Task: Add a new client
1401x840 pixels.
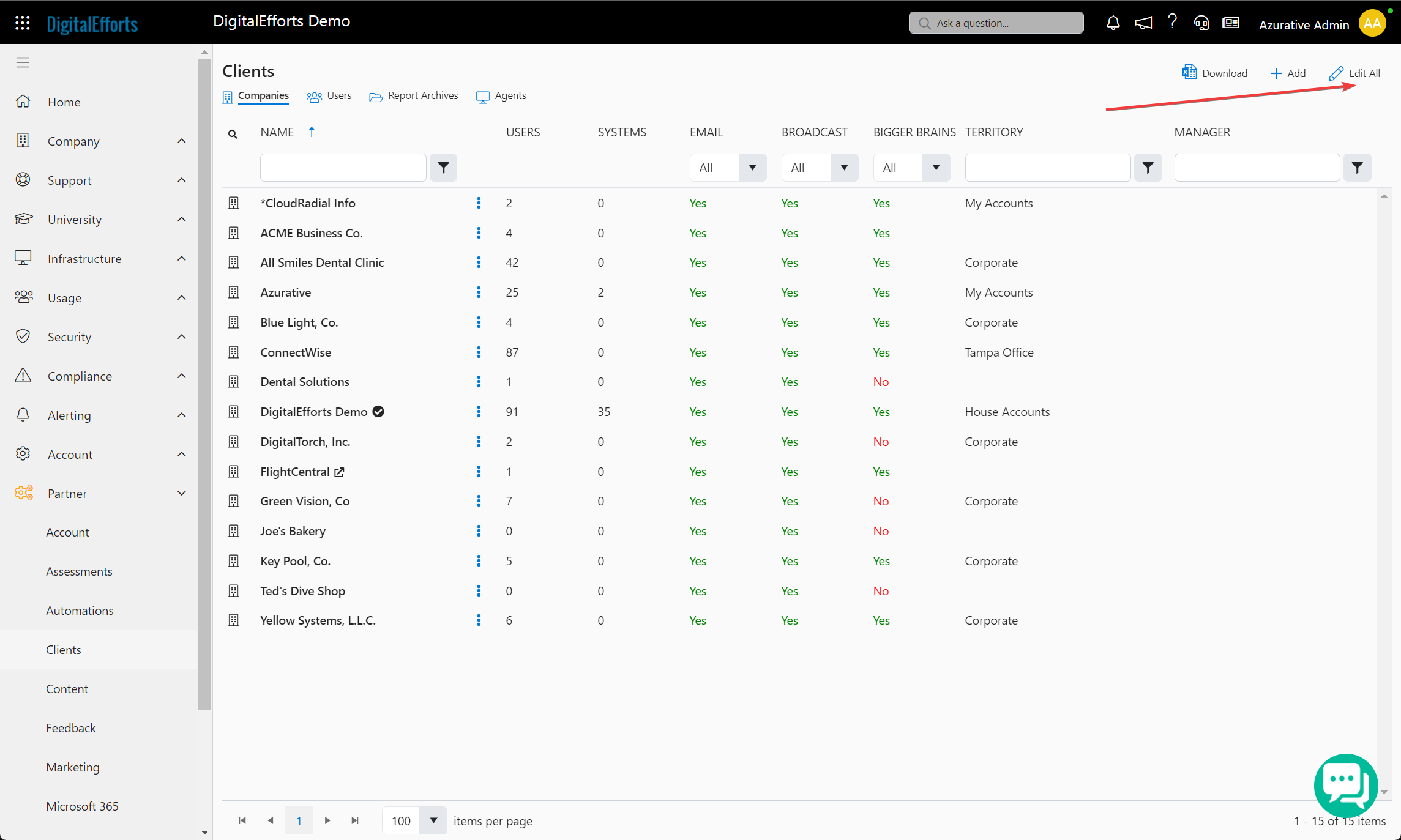Action: [x=1288, y=73]
